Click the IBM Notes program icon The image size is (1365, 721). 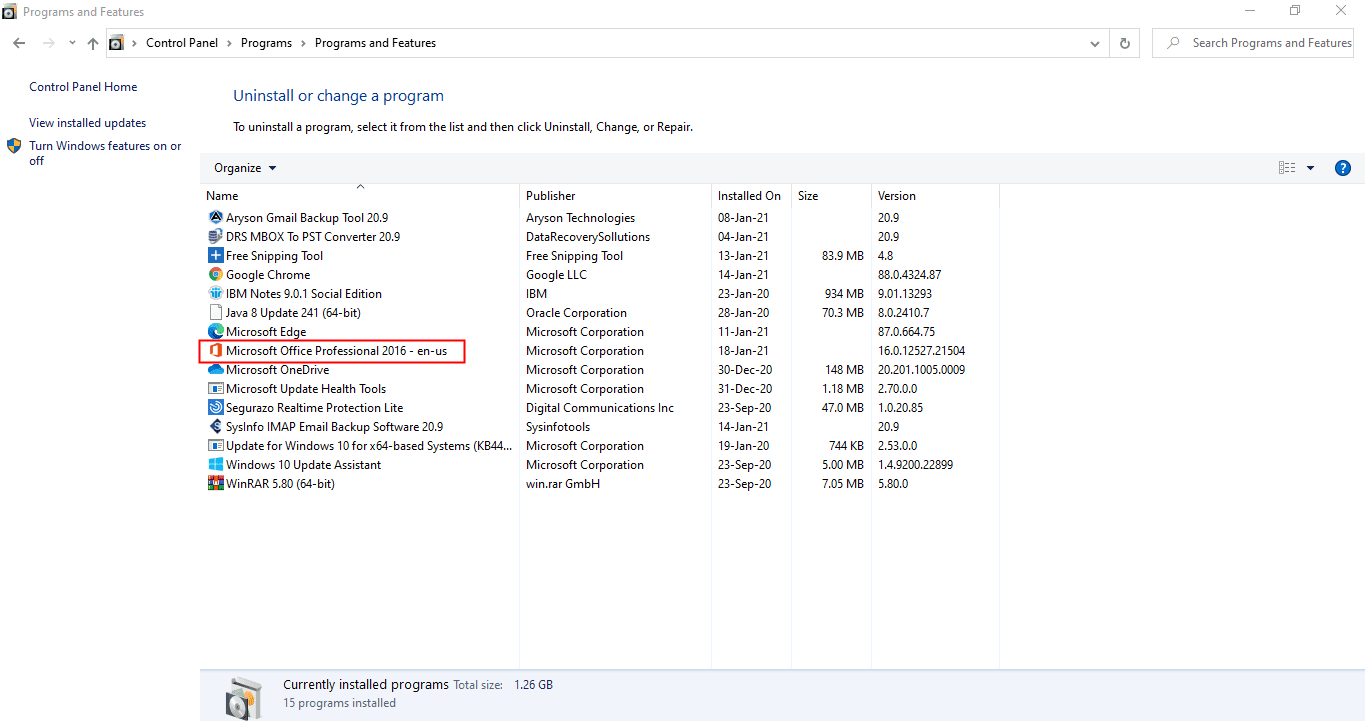pyautogui.click(x=215, y=293)
